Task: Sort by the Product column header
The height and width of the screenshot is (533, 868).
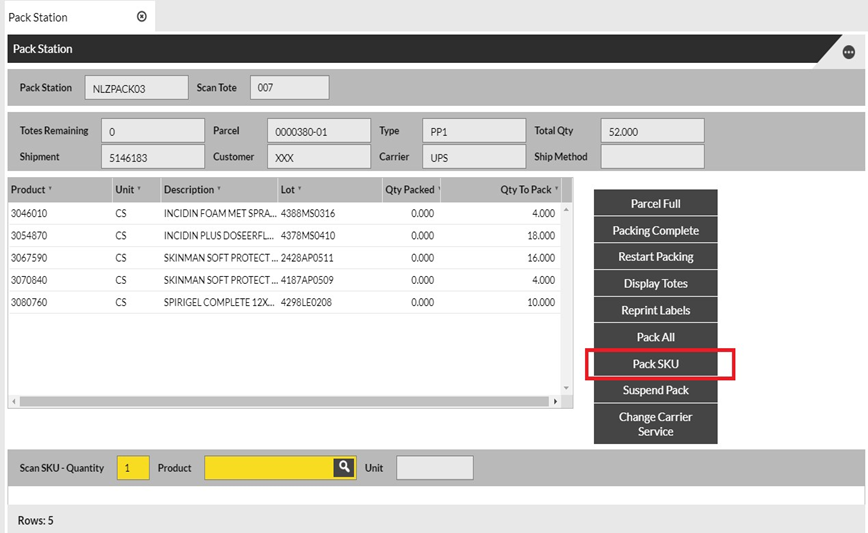Action: coord(30,190)
